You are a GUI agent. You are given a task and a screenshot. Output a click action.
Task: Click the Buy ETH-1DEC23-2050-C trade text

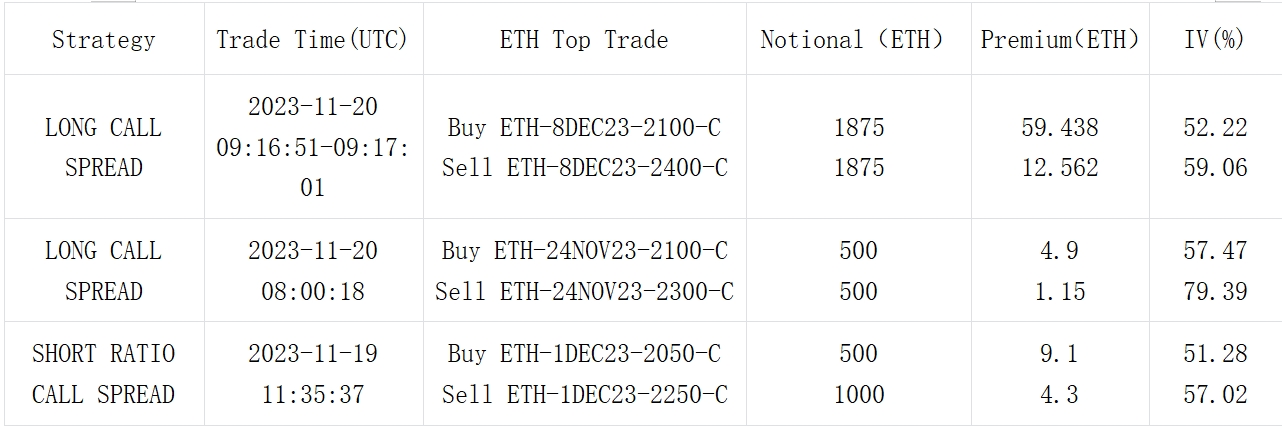(584, 354)
